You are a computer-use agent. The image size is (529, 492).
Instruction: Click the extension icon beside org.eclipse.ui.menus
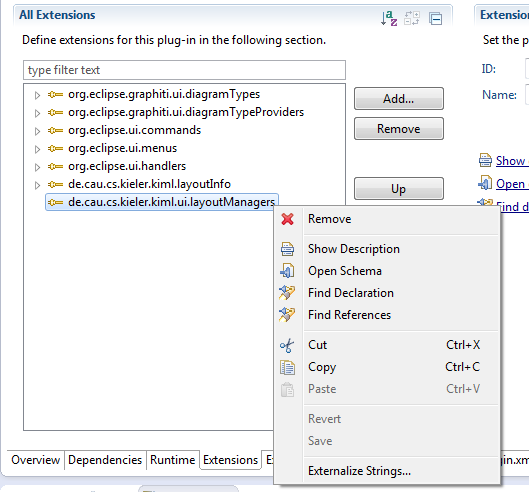point(55,148)
